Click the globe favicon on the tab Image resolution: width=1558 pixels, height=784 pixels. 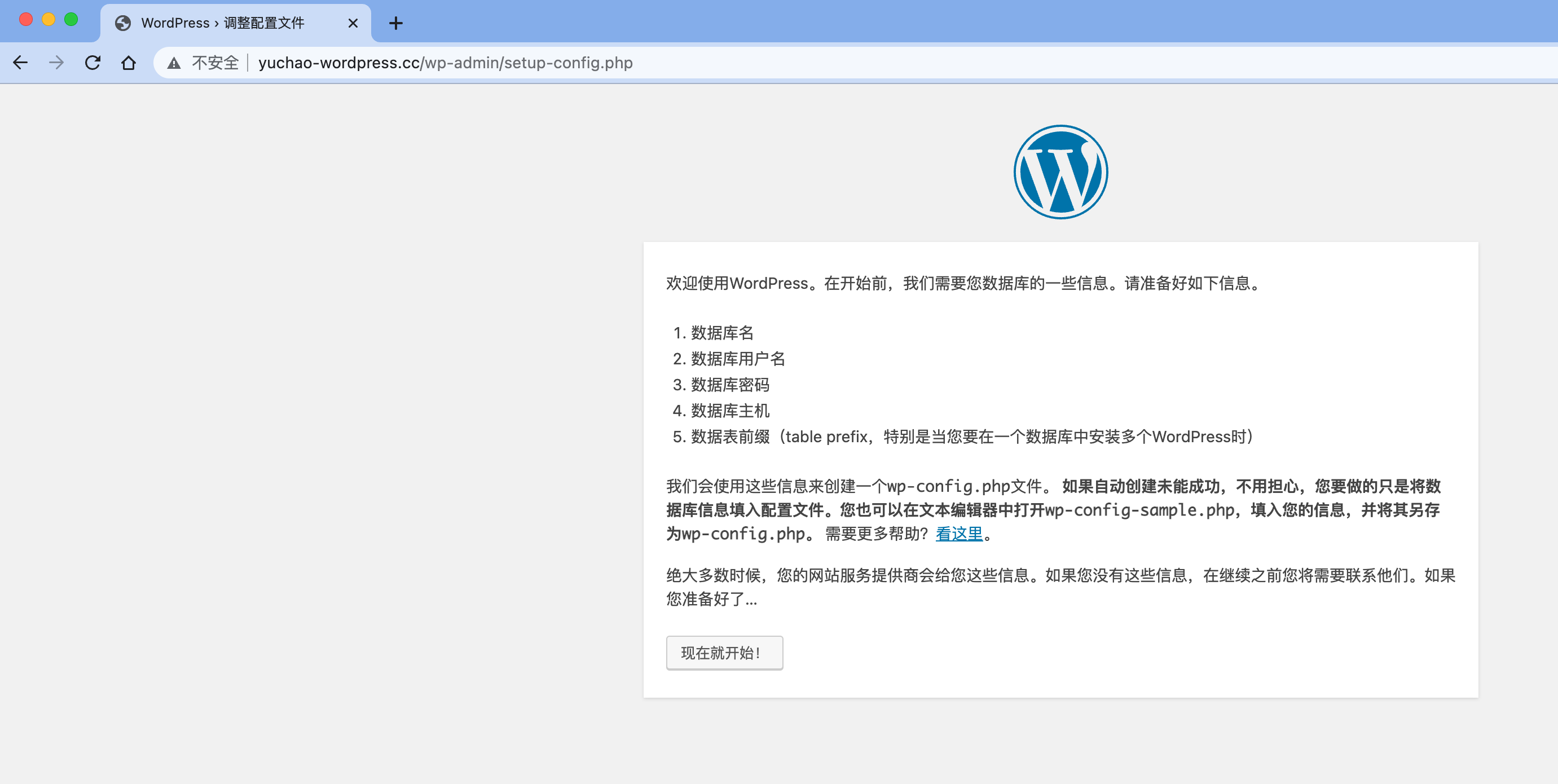click(124, 23)
